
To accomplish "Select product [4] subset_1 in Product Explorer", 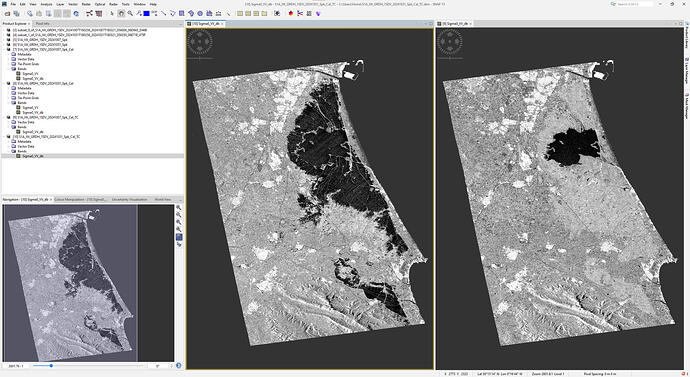I will pos(79,35).
